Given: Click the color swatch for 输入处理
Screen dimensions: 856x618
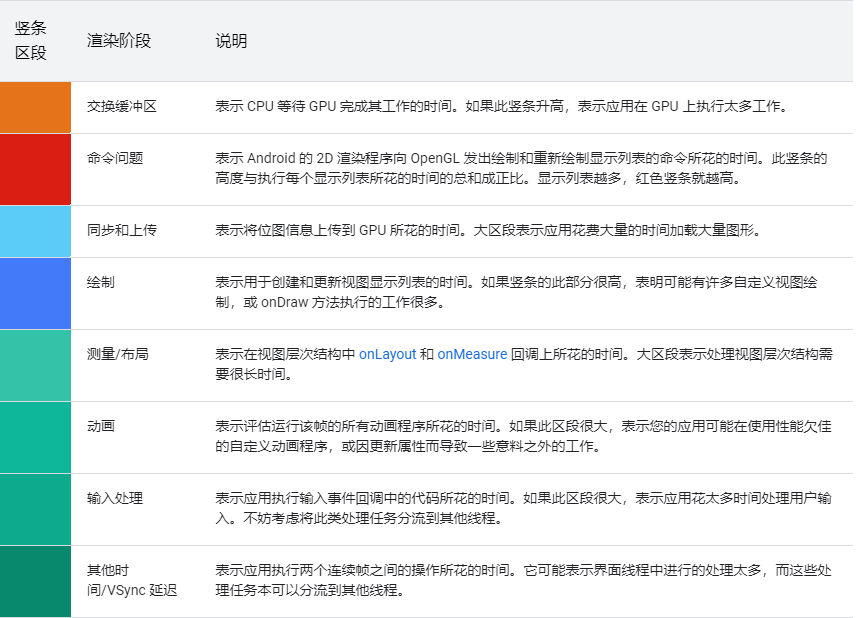Looking at the screenshot, I should click(x=35, y=509).
